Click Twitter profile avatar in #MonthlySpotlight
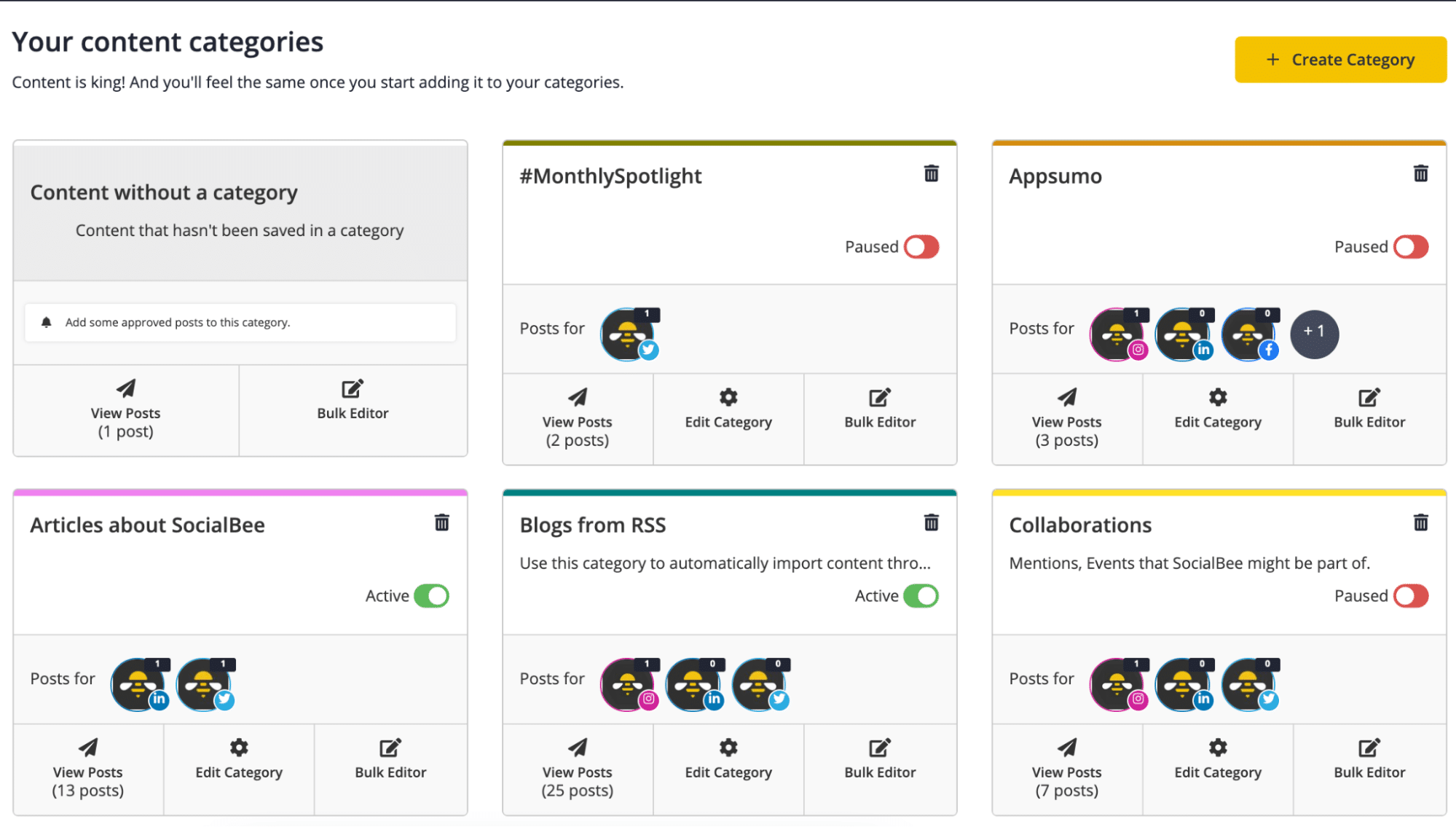 pos(628,334)
